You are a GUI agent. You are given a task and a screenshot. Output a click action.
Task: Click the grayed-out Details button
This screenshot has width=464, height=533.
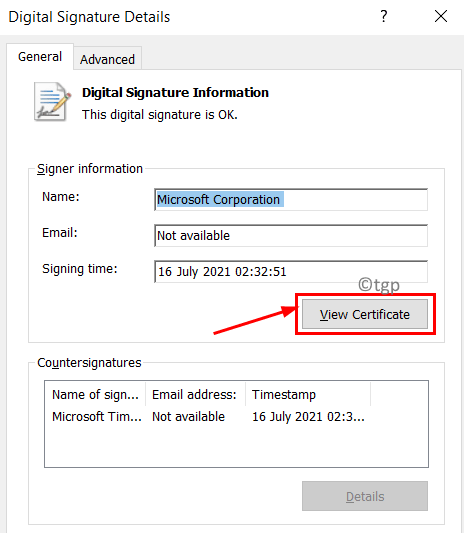[x=365, y=496]
